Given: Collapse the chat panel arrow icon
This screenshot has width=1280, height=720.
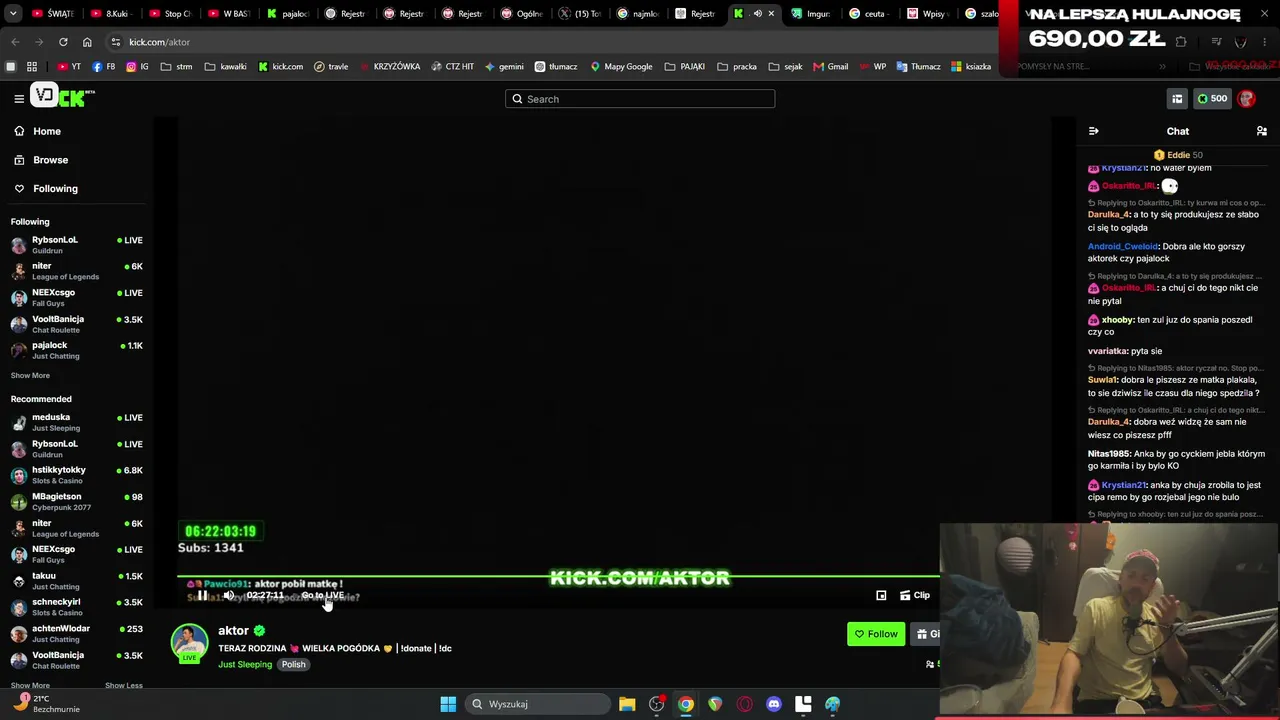Looking at the screenshot, I should tap(1093, 131).
